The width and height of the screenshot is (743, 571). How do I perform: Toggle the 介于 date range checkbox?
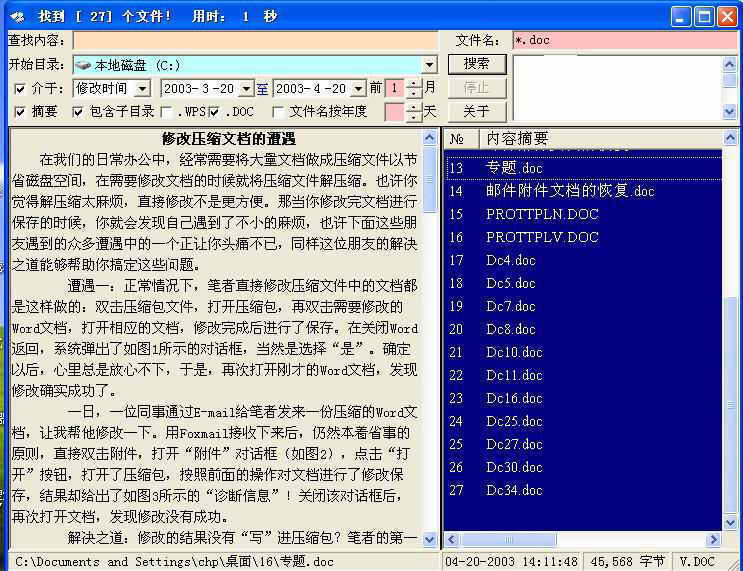(x=20, y=89)
